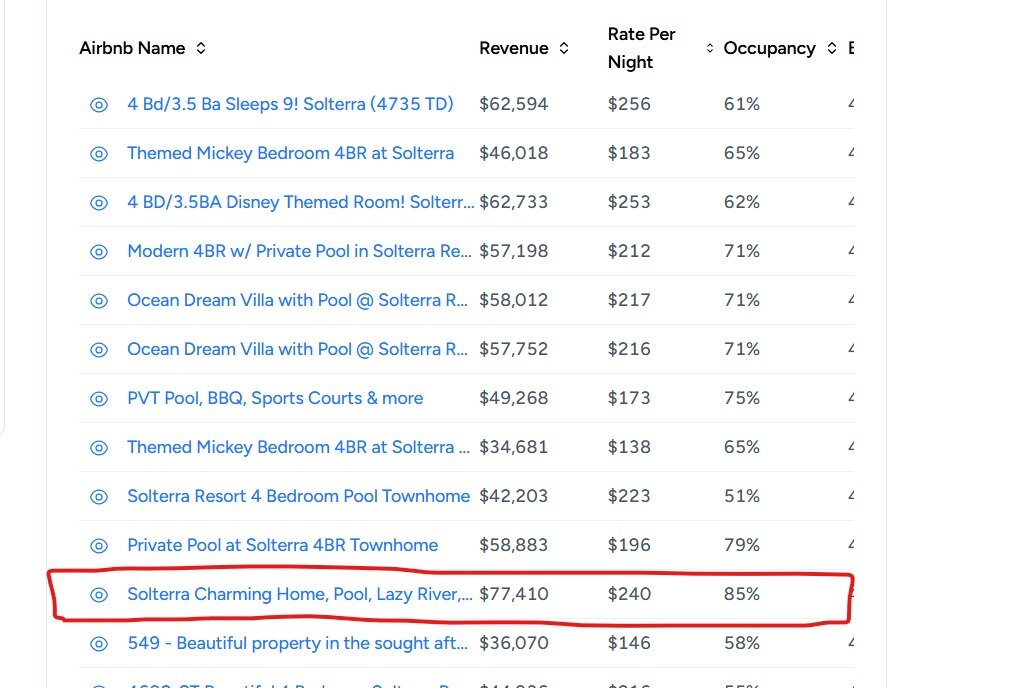Toggle sorting on the Airbnb Name column
The width and height of the screenshot is (1011, 688).
click(200, 47)
